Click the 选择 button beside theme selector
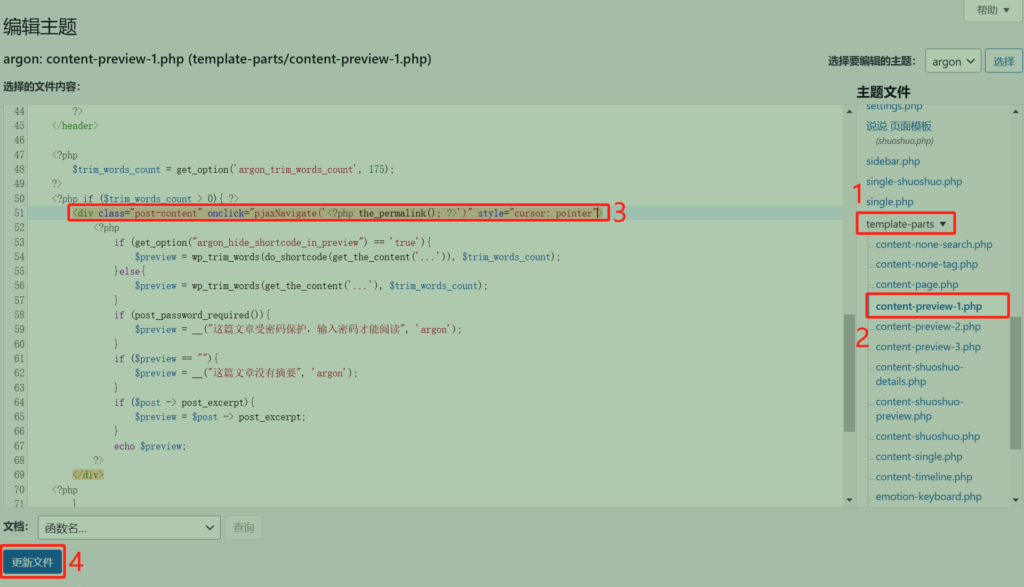The image size is (1024, 587). click(1003, 62)
